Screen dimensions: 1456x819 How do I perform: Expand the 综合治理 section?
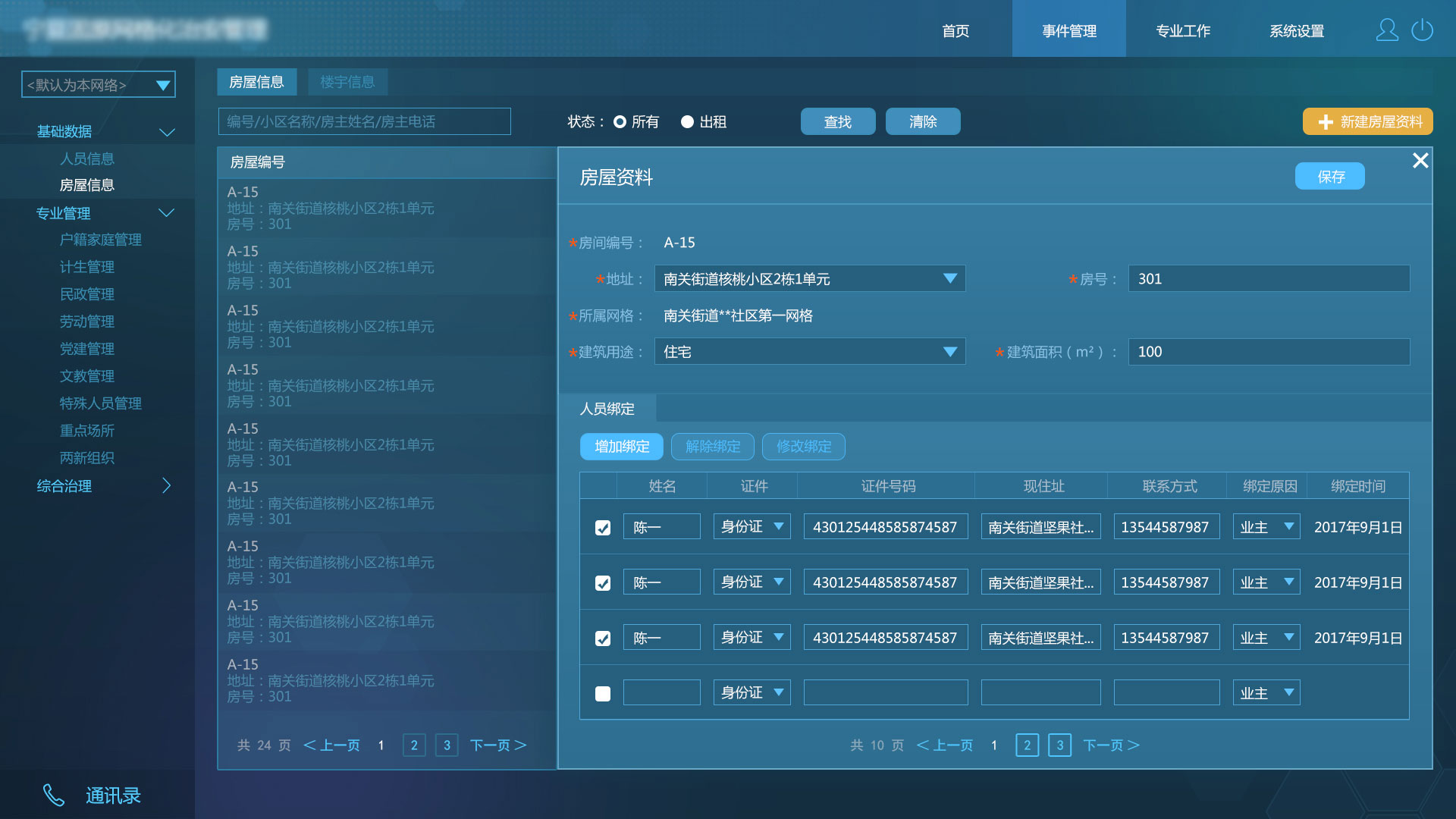coord(167,485)
